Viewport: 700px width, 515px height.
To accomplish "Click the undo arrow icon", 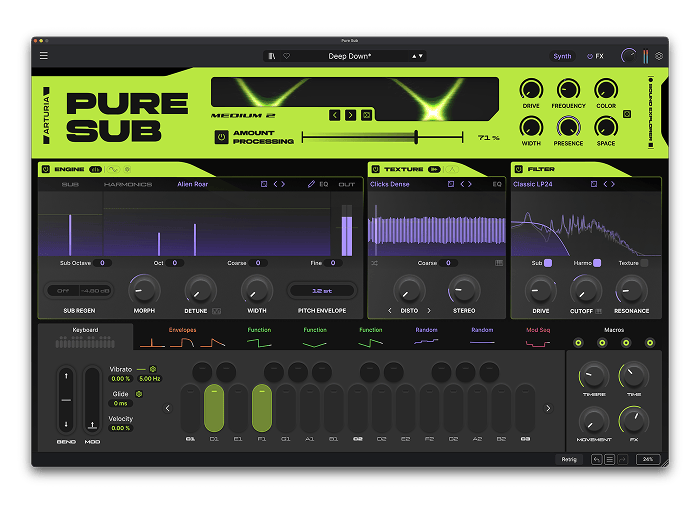I will point(596,459).
